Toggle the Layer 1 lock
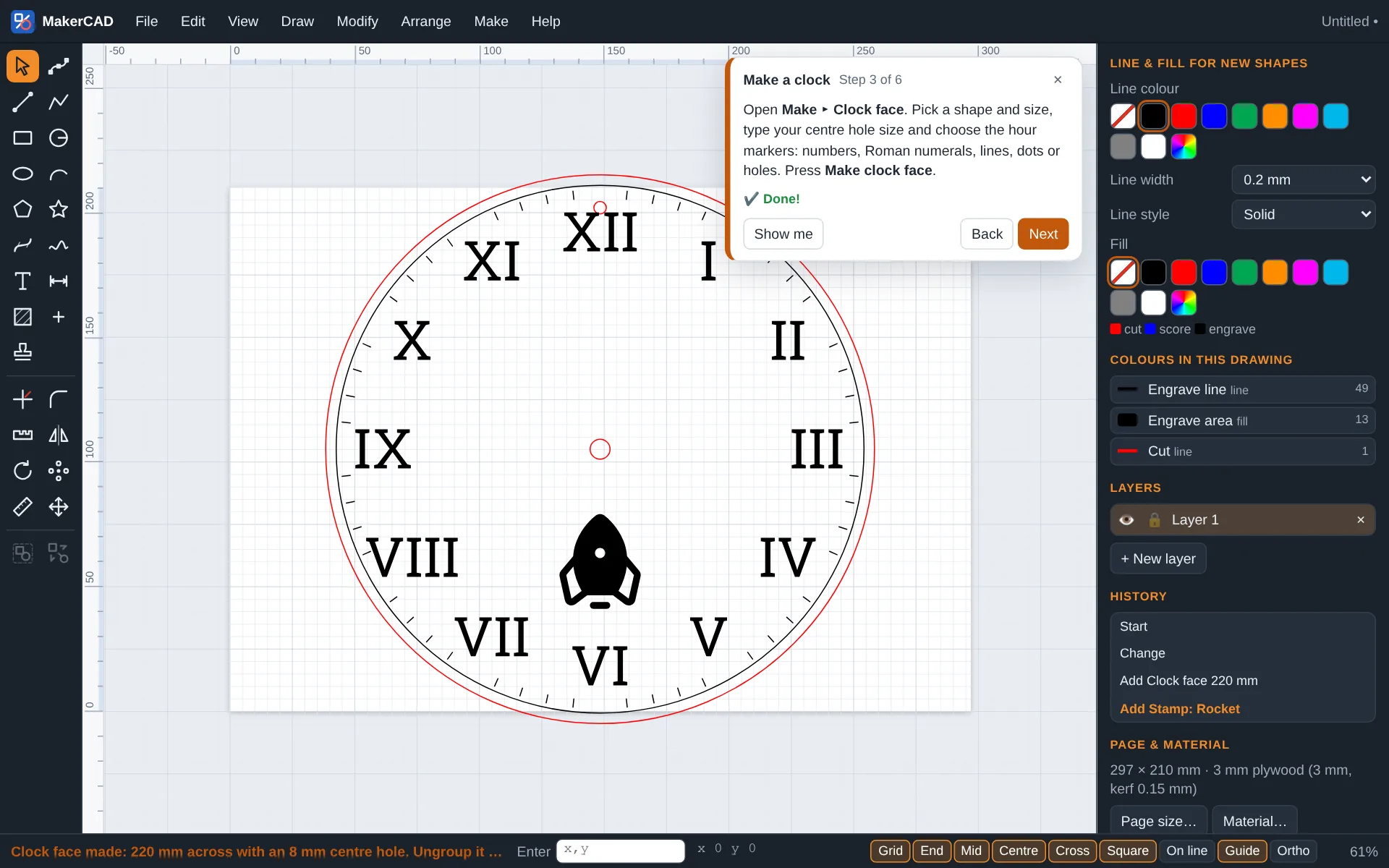This screenshot has width=1389, height=868. tap(1155, 520)
